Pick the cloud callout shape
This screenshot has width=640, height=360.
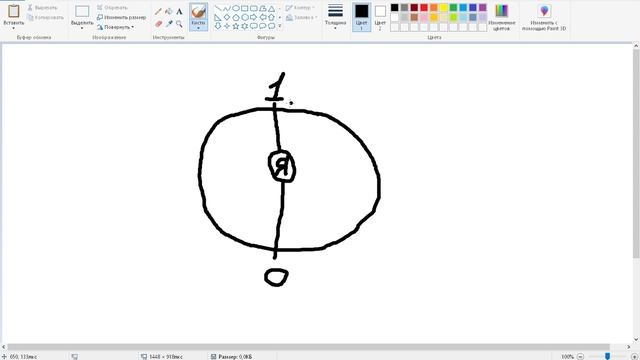tap(271, 26)
